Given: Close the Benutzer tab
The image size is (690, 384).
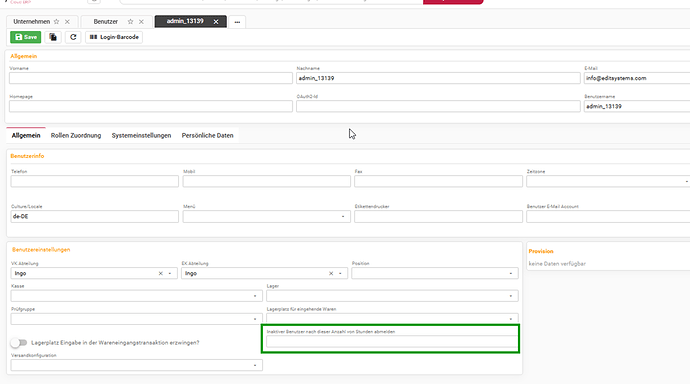Looking at the screenshot, I should point(141,22).
